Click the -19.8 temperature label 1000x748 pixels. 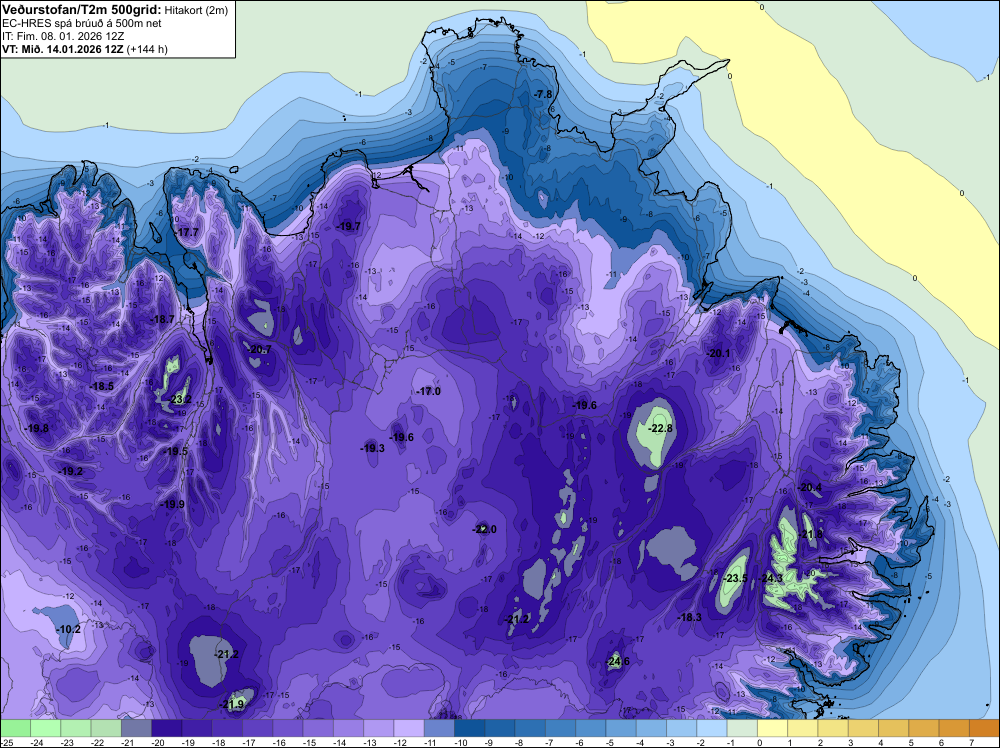click(x=36, y=429)
